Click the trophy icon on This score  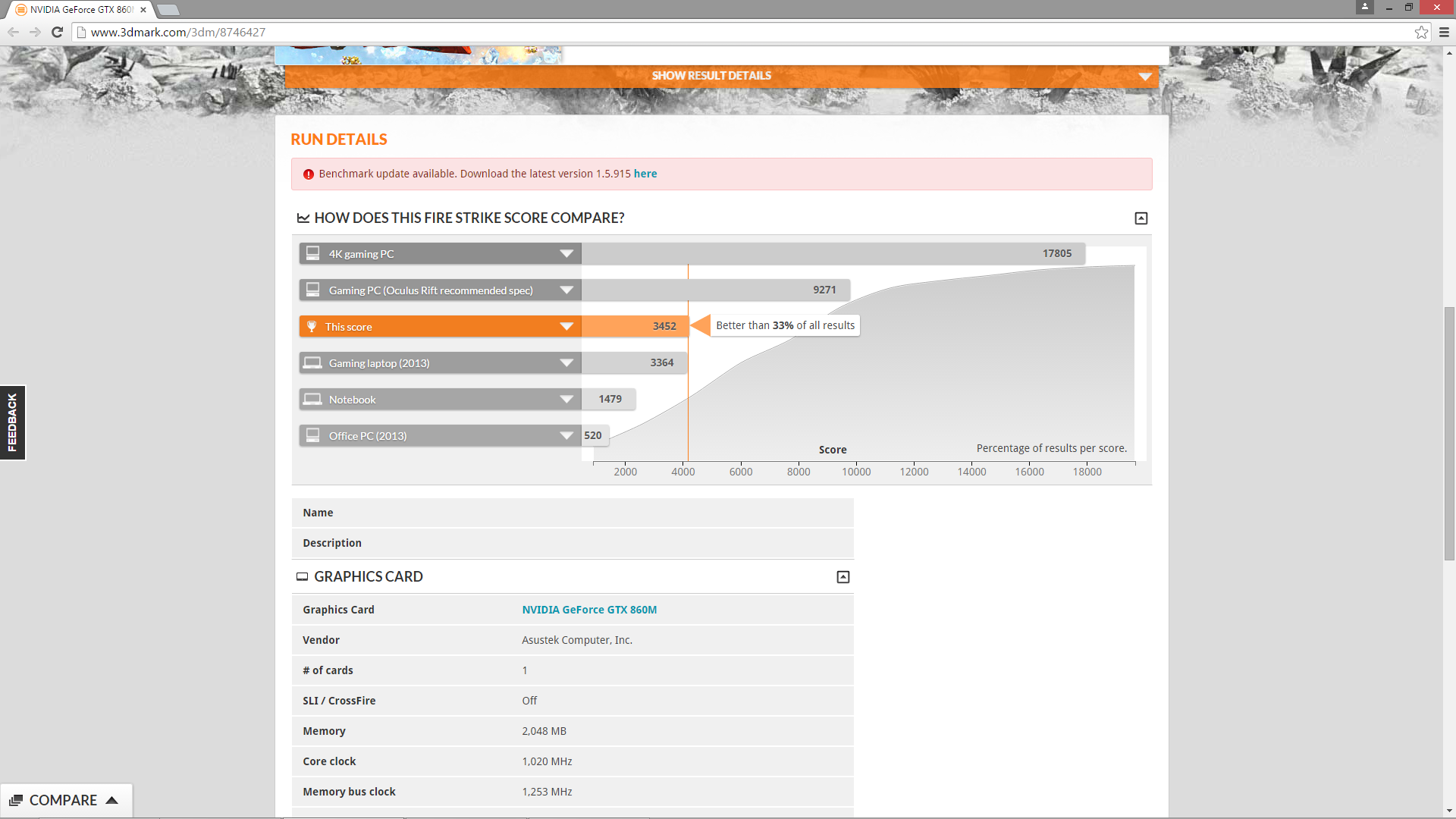pyautogui.click(x=312, y=327)
